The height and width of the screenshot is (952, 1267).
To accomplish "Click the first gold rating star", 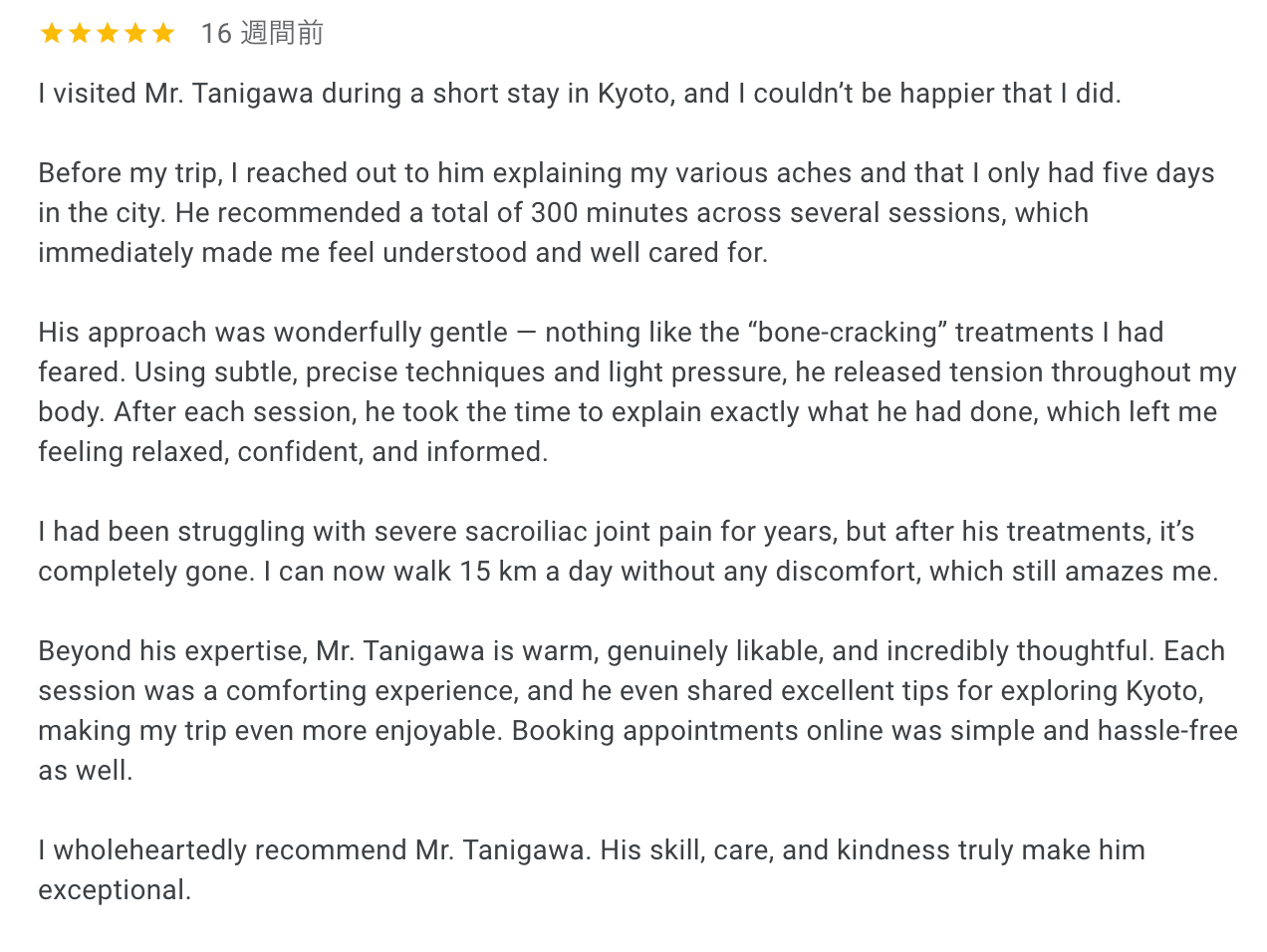I will tap(52, 34).
